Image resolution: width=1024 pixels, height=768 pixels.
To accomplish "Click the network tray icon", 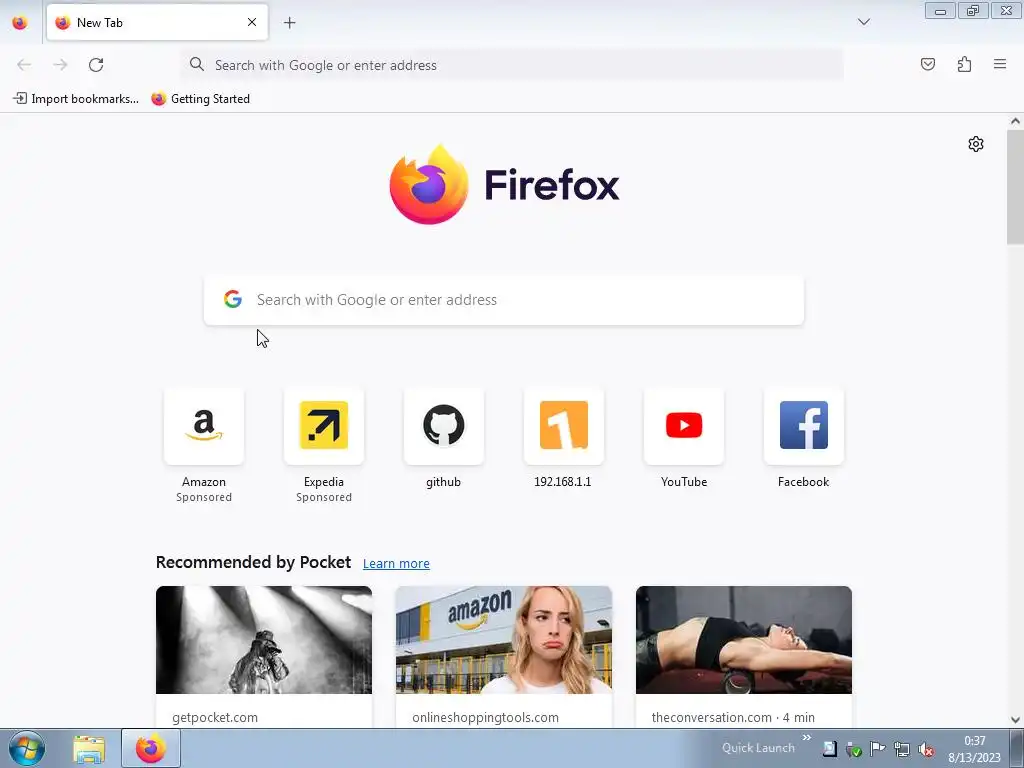I will click(901, 749).
